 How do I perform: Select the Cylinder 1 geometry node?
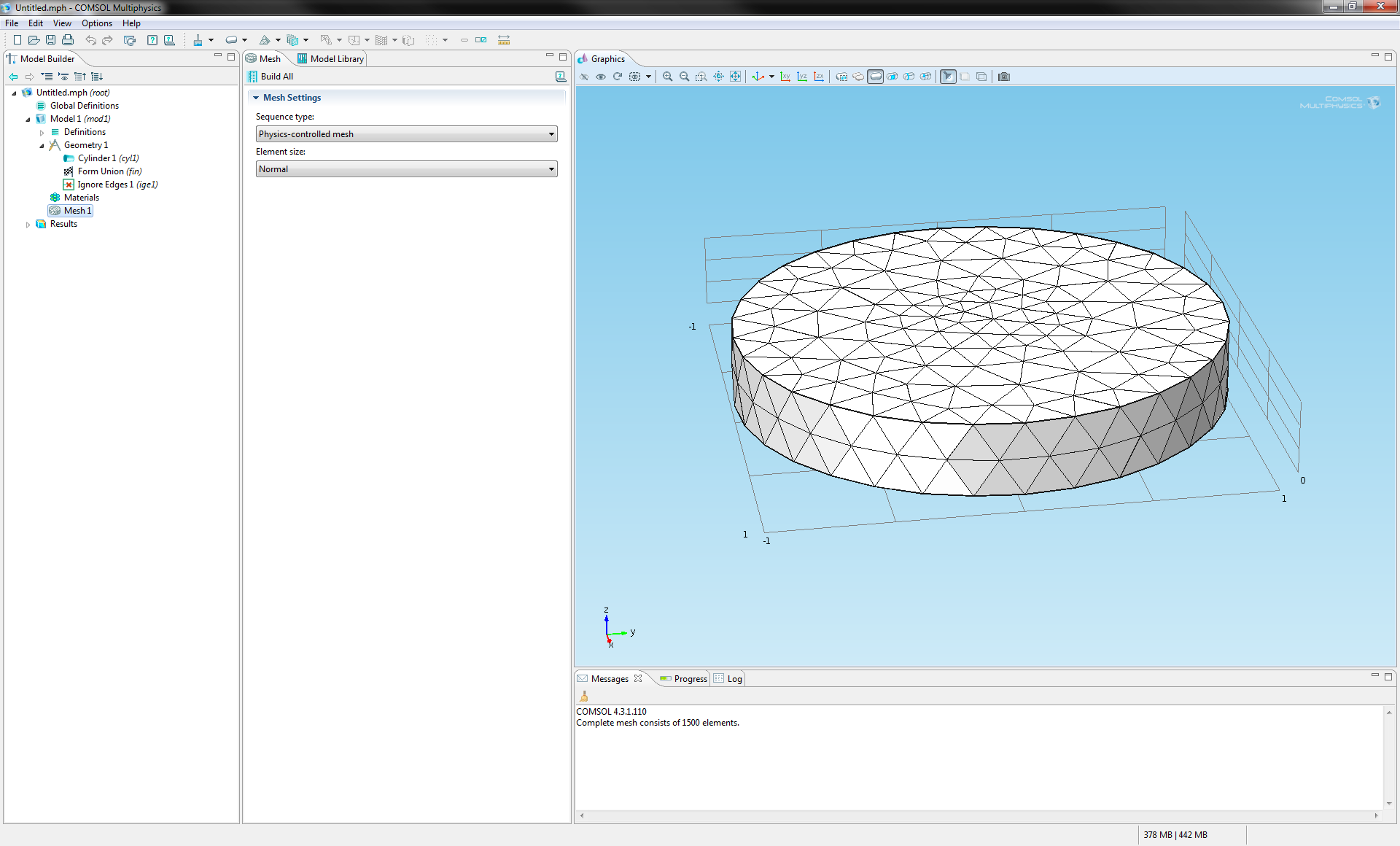pyautogui.click(x=97, y=158)
